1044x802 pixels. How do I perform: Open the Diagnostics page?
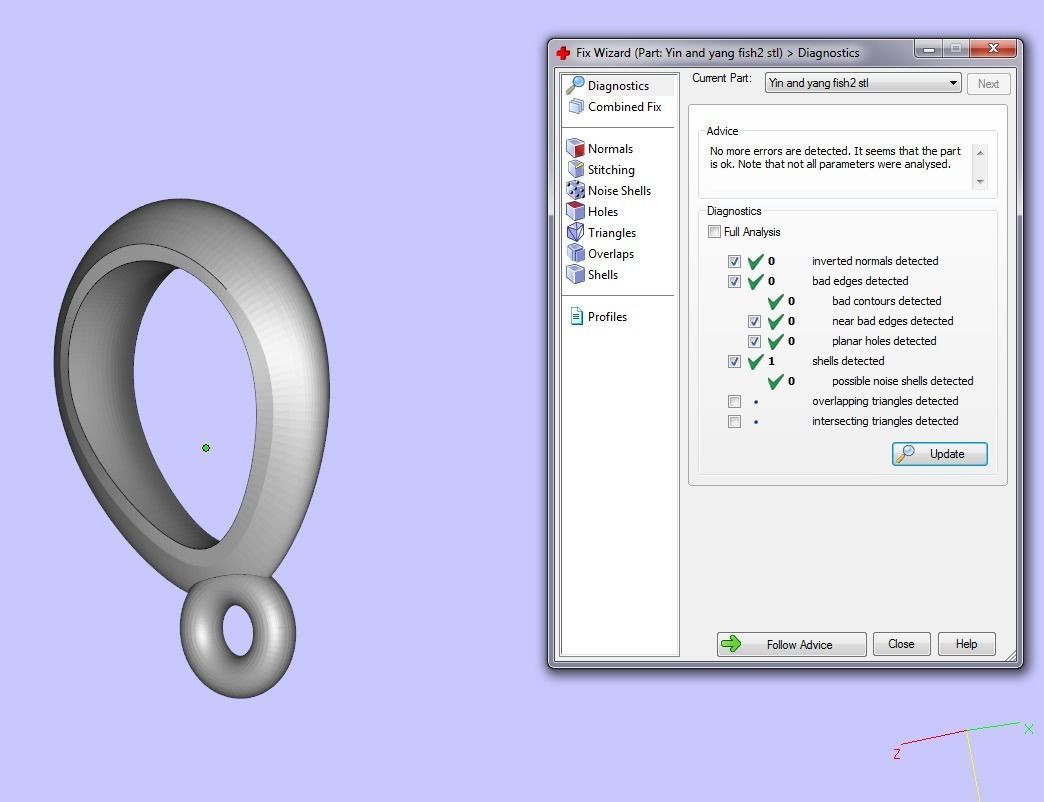tap(618, 85)
